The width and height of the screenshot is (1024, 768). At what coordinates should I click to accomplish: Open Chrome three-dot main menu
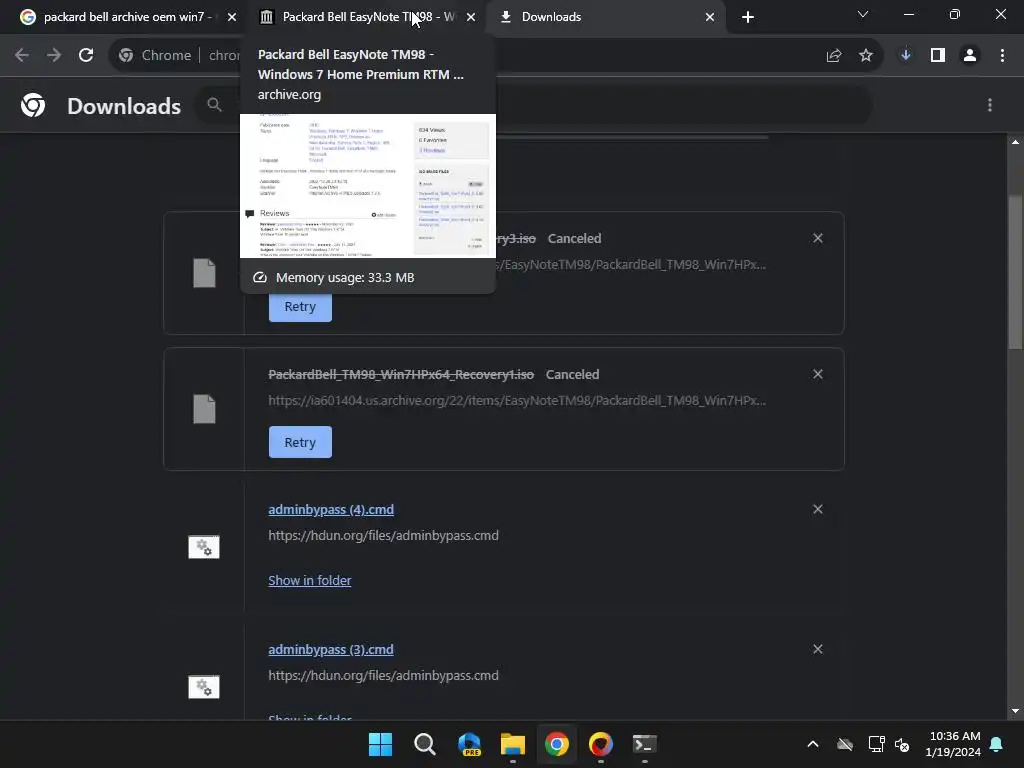[1002, 56]
